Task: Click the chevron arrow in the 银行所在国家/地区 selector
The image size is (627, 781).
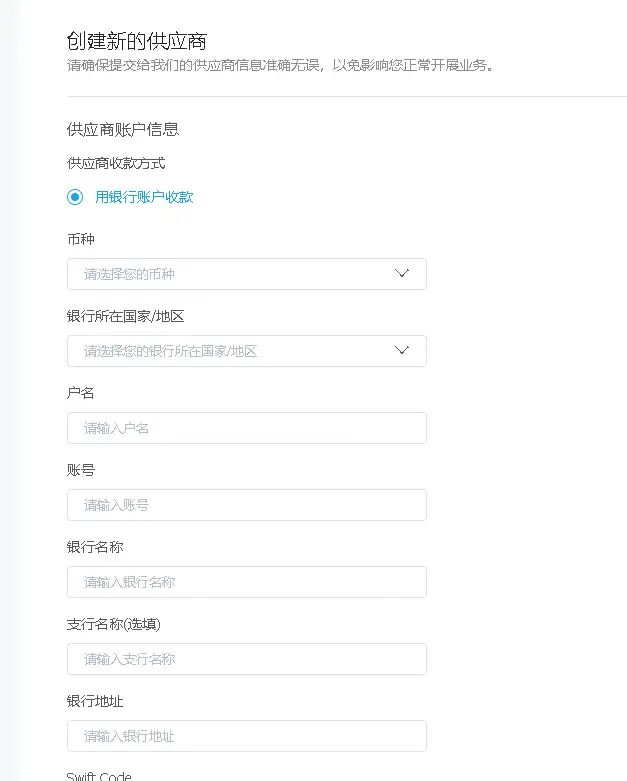Action: 402,351
